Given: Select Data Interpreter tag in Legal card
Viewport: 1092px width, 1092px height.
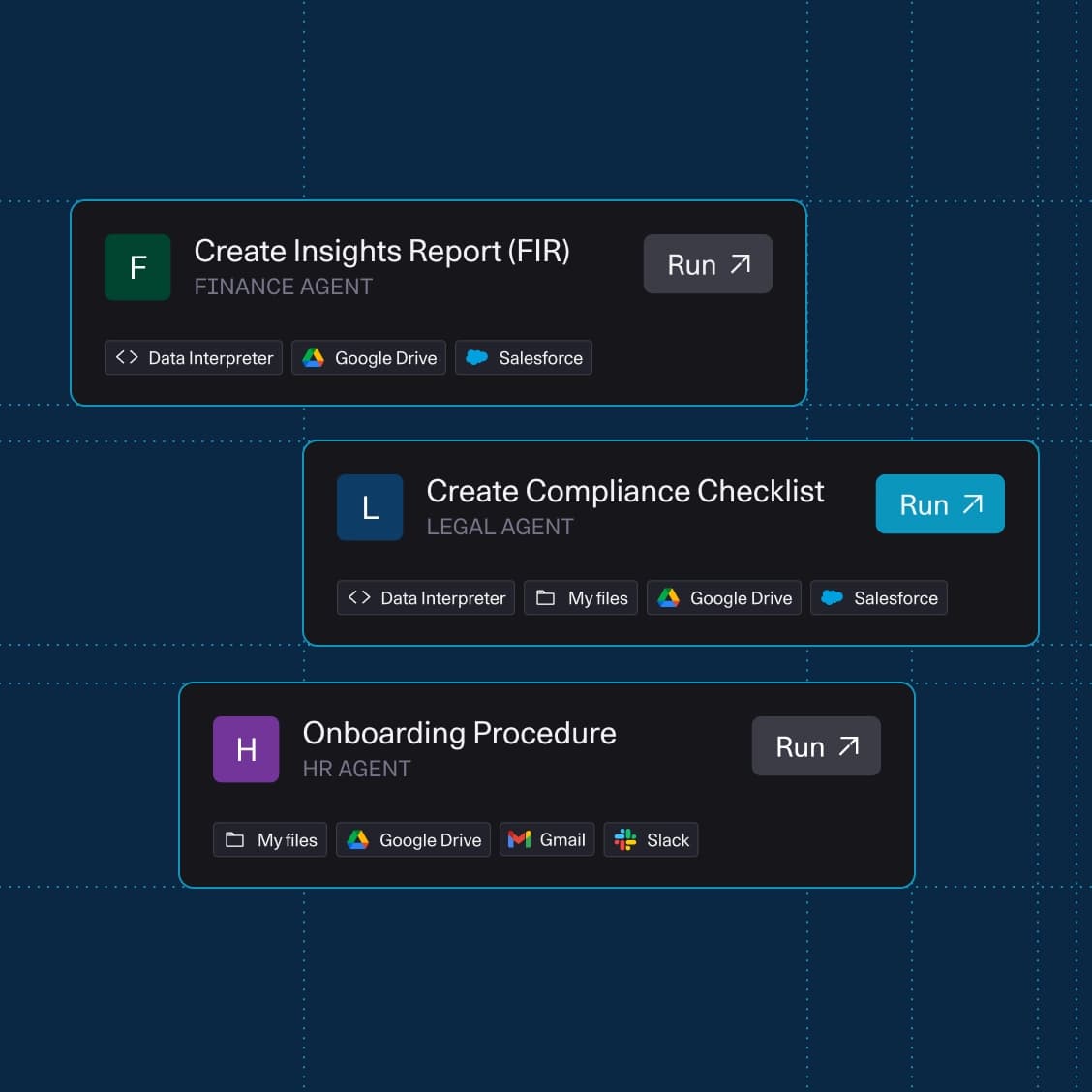Looking at the screenshot, I should 426,598.
